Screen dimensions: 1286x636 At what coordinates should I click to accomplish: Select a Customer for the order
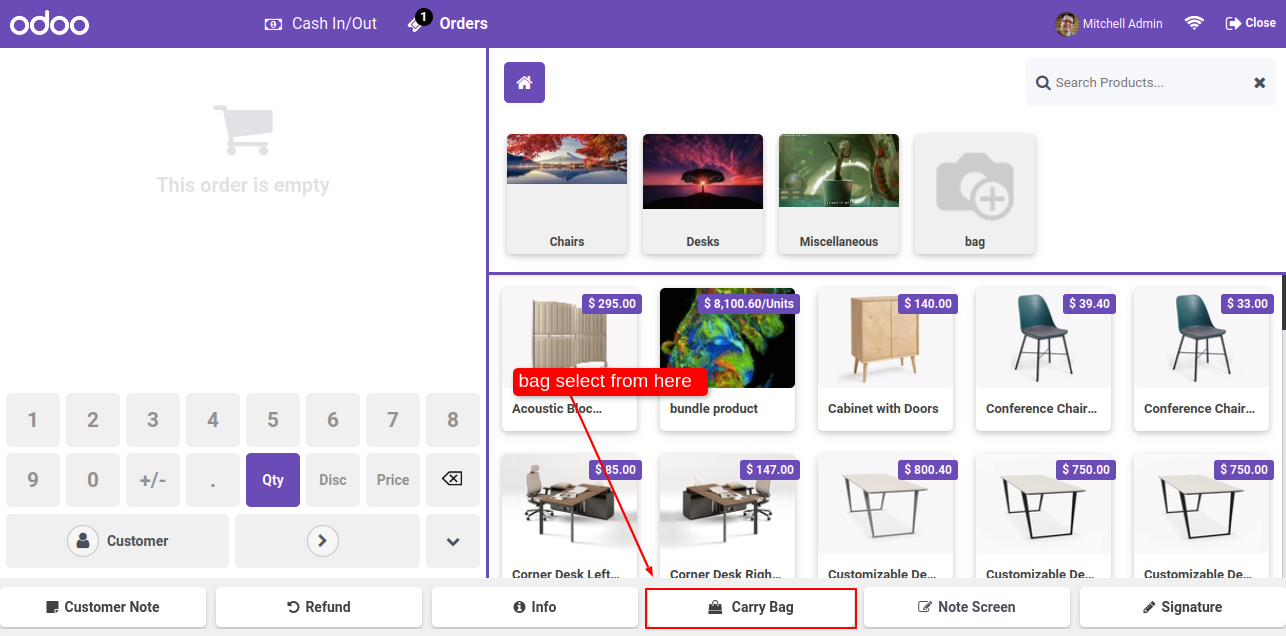pos(118,541)
